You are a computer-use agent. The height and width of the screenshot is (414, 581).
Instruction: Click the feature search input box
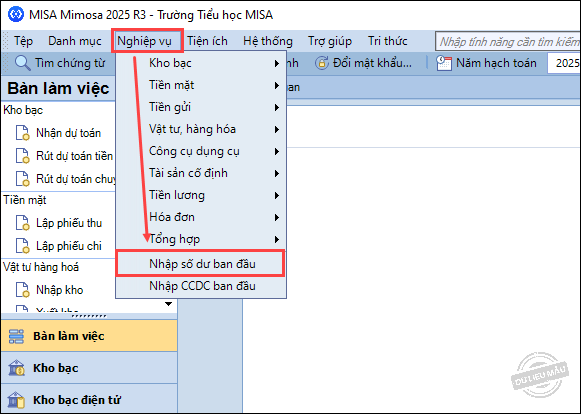coord(508,41)
